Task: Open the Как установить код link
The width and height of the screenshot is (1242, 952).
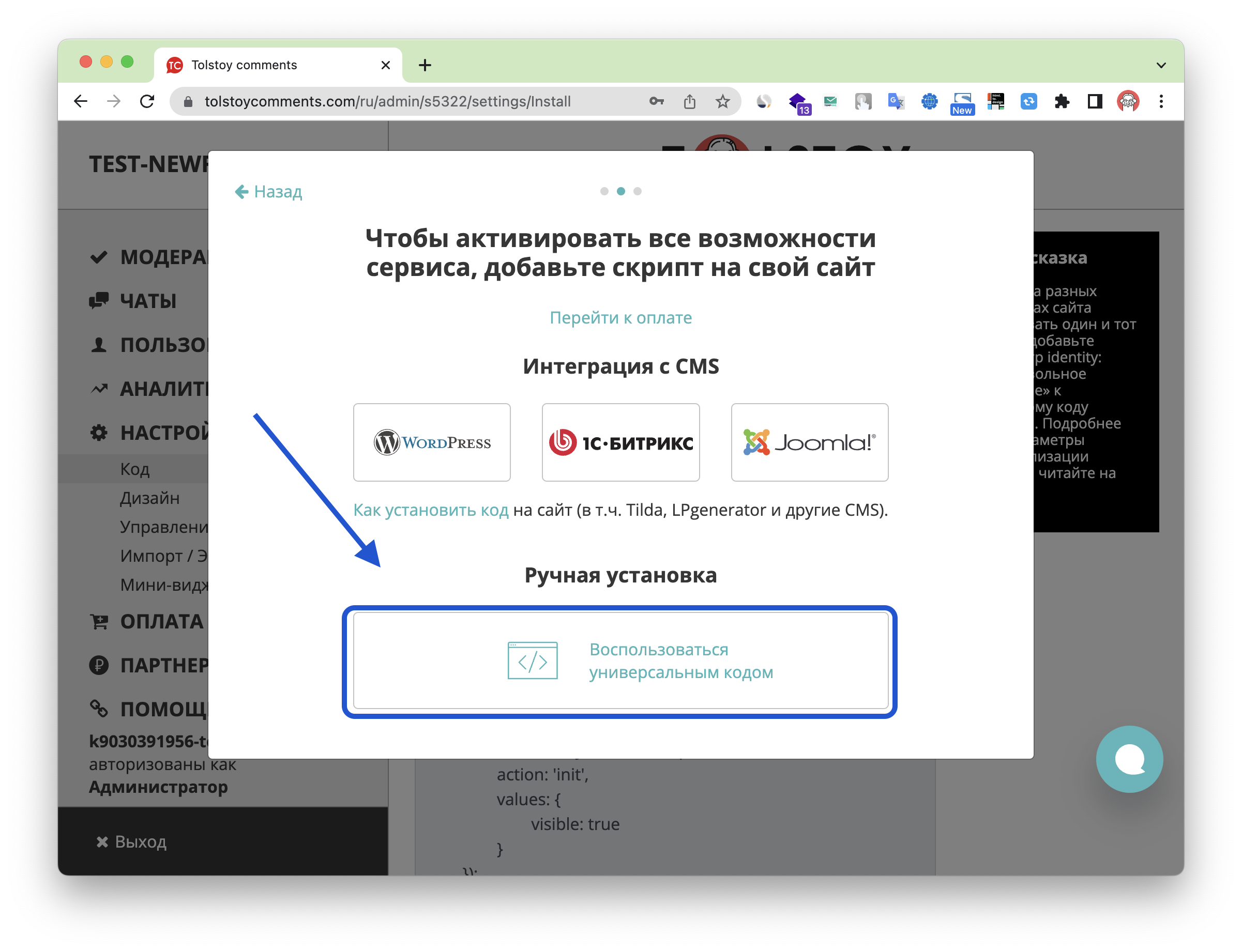Action: (431, 510)
